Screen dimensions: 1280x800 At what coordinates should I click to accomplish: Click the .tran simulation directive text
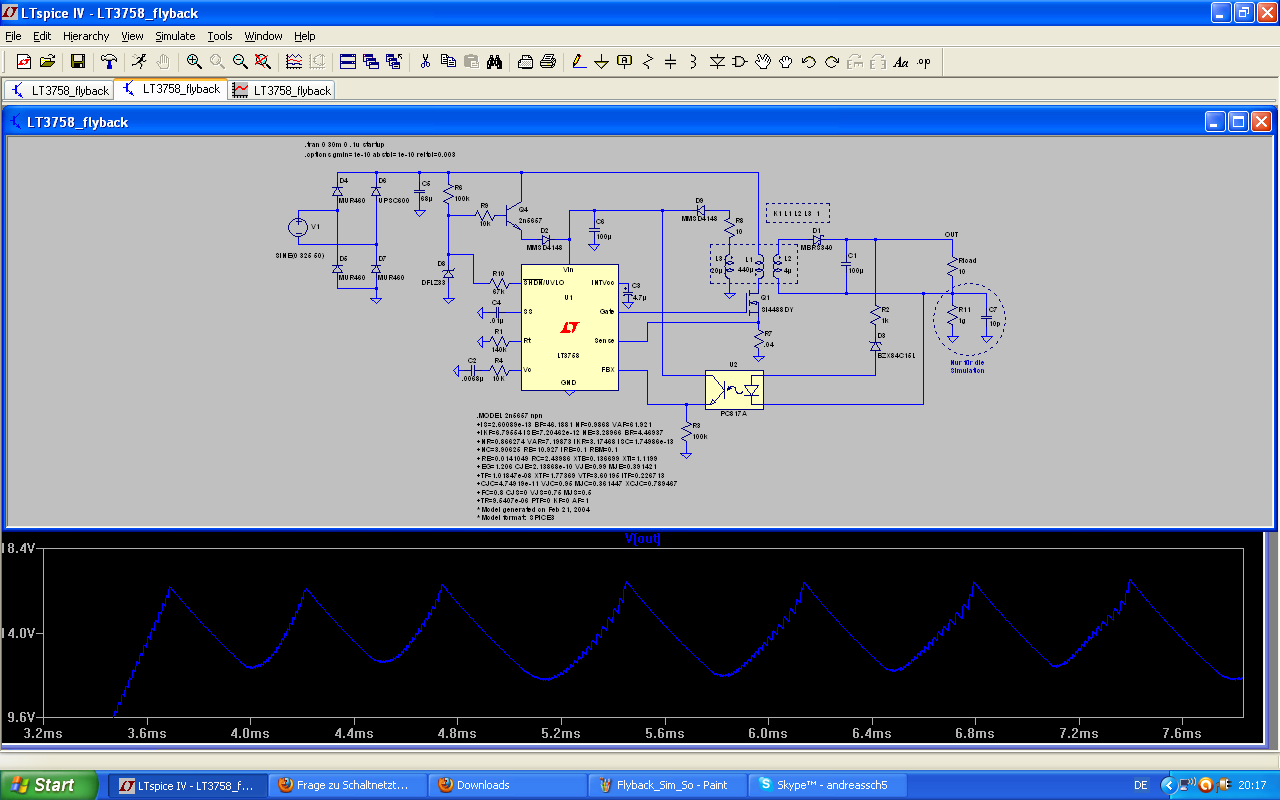pyautogui.click(x=345, y=144)
